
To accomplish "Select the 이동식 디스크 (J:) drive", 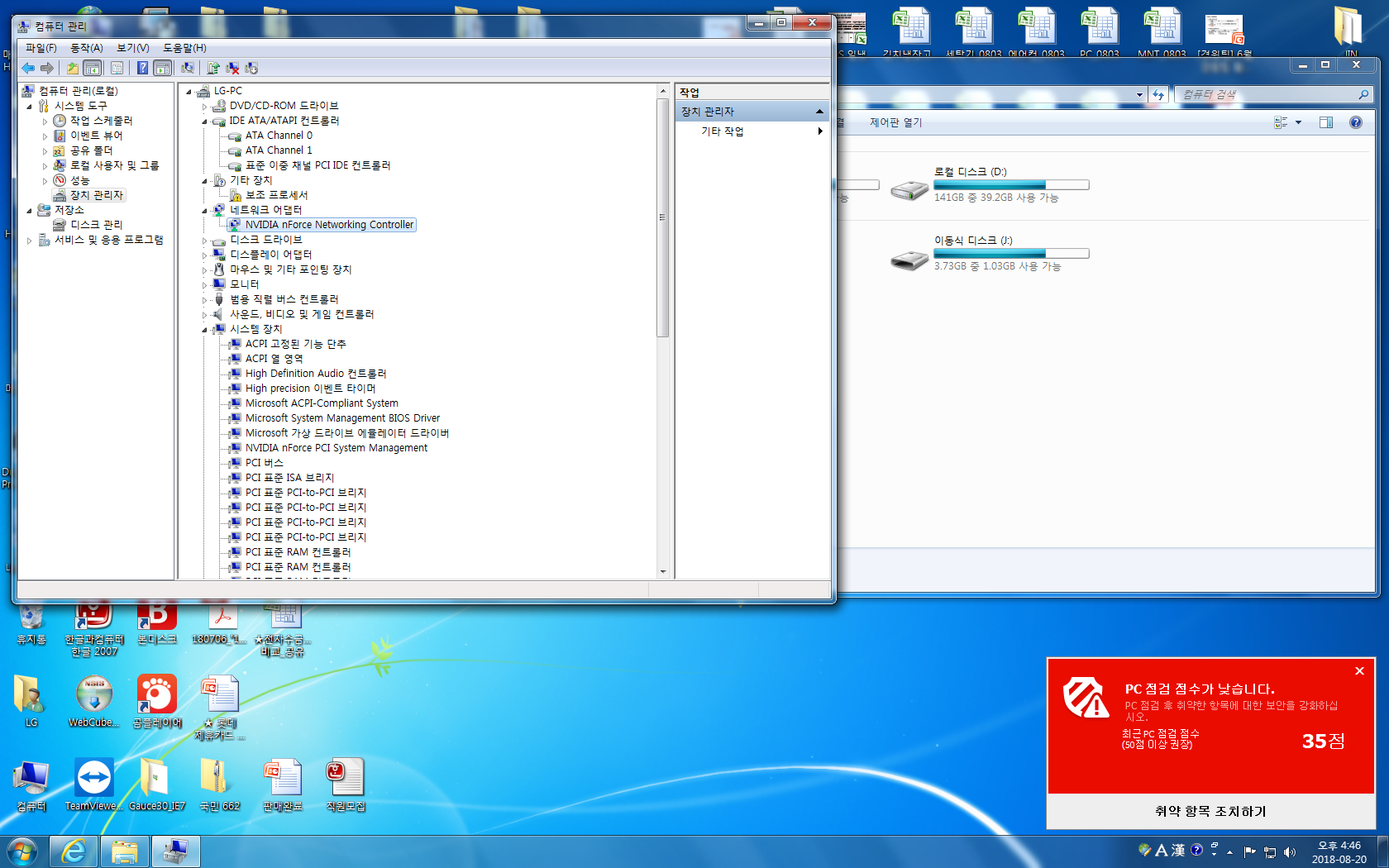I will pyautogui.click(x=990, y=253).
